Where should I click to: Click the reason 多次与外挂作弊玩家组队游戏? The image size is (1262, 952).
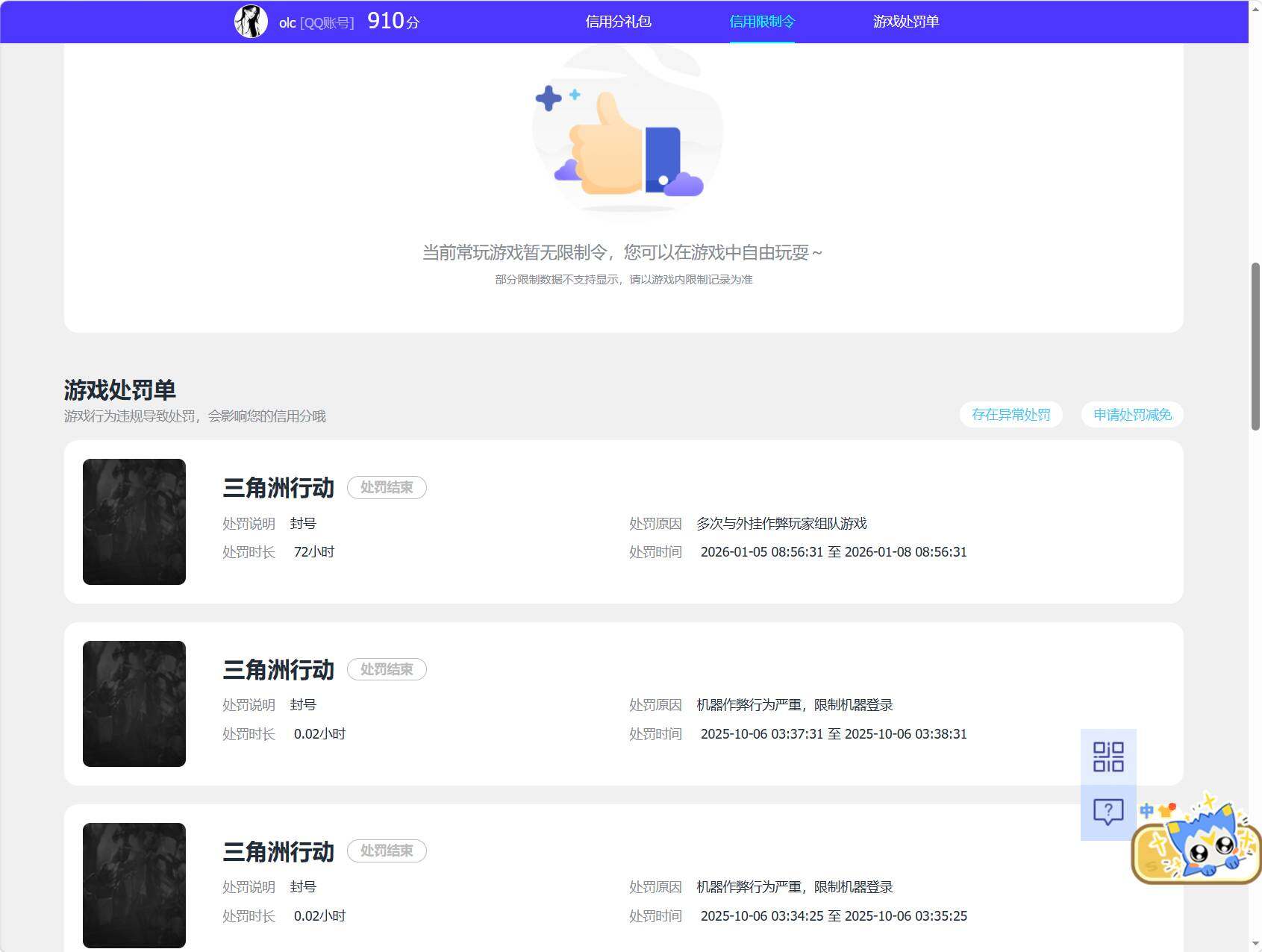781,524
